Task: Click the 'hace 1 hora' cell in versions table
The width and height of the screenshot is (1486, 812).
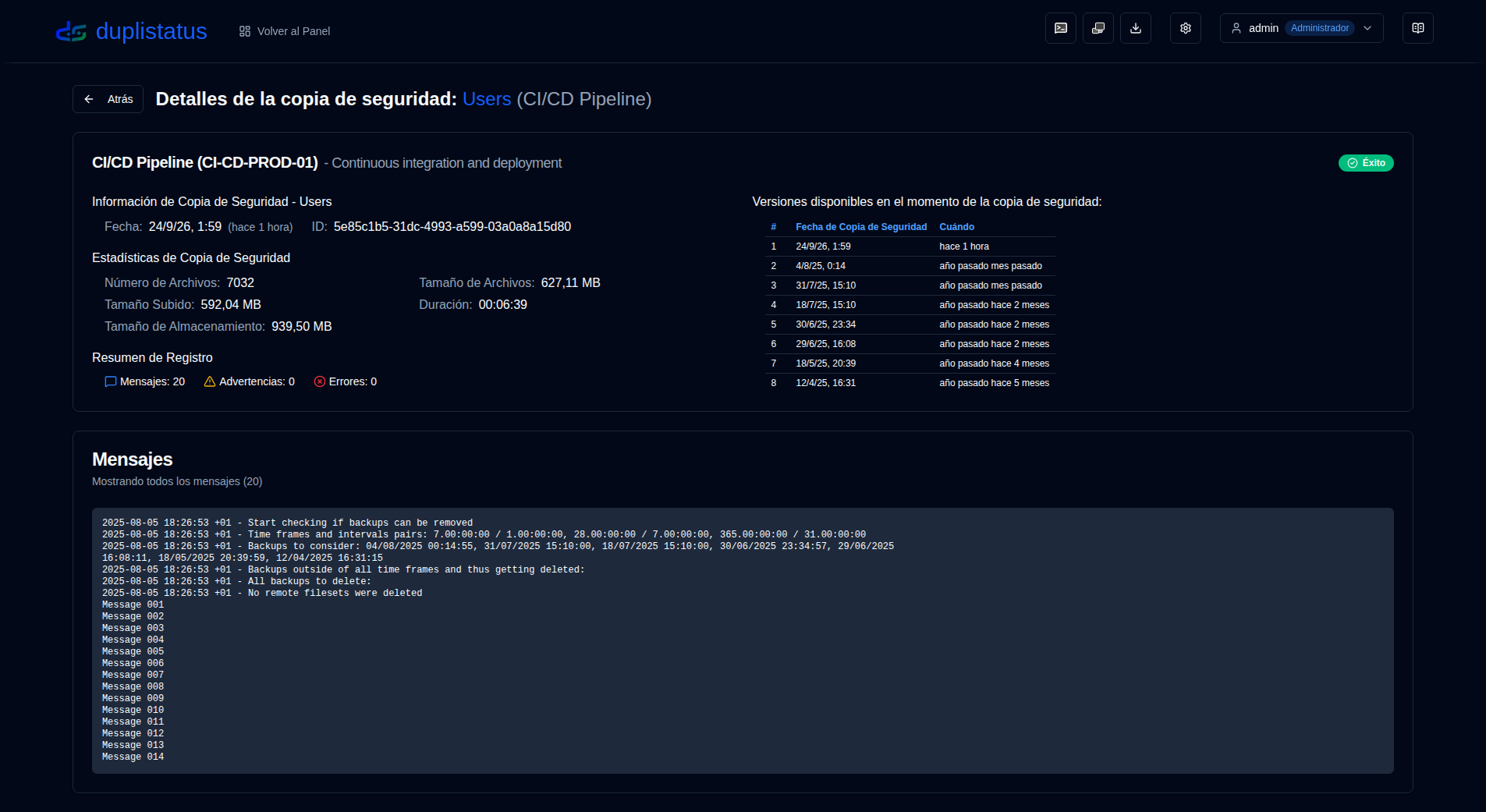Action: point(964,246)
